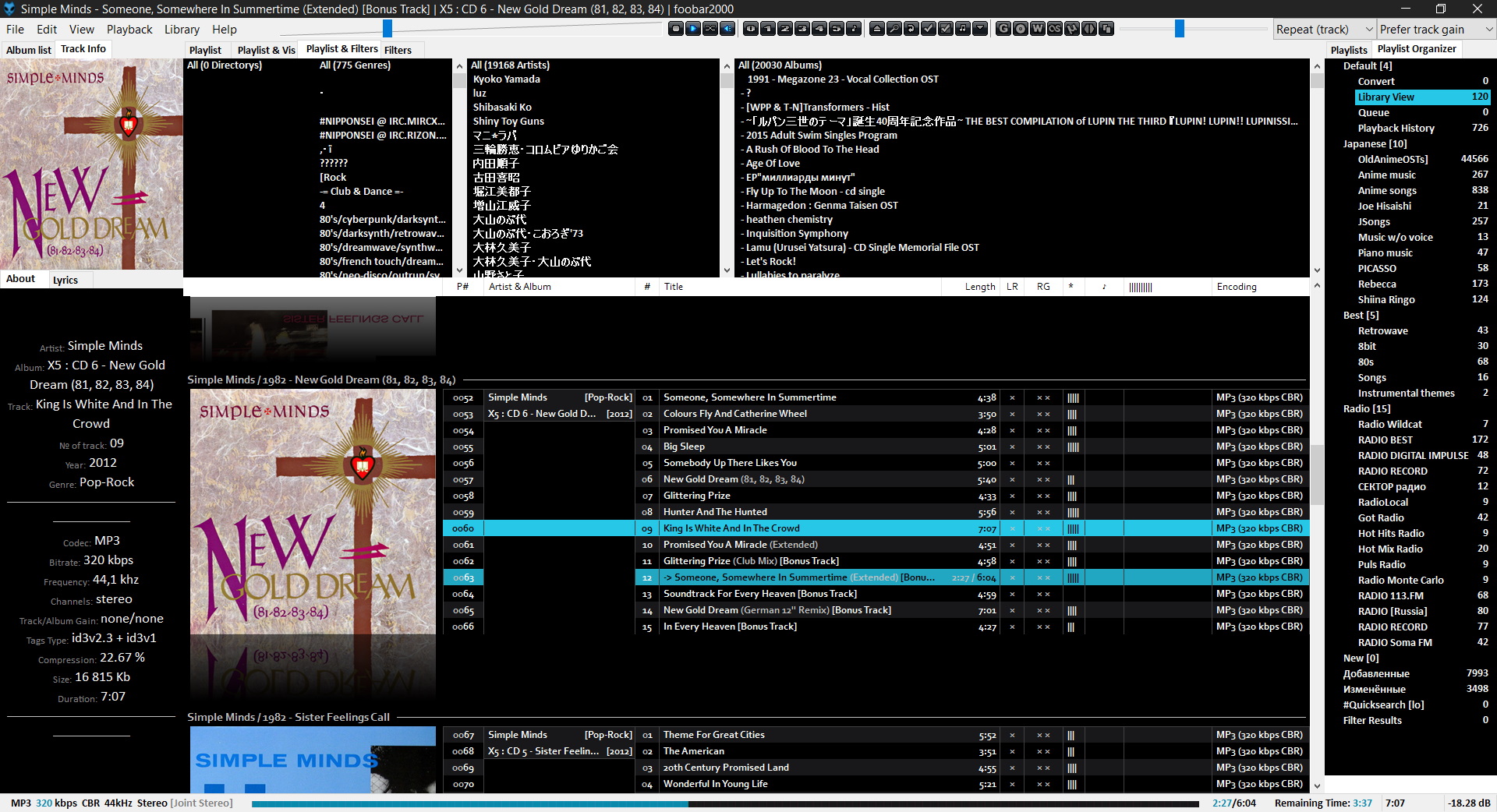Switch to the Lyrics tab
The height and width of the screenshot is (812, 1497).
65,280
